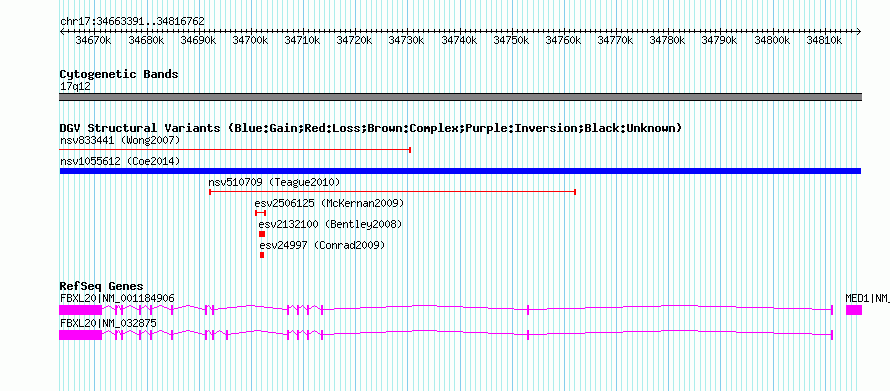
Task: Click the right arrow of the ruler
Action: 859,31
